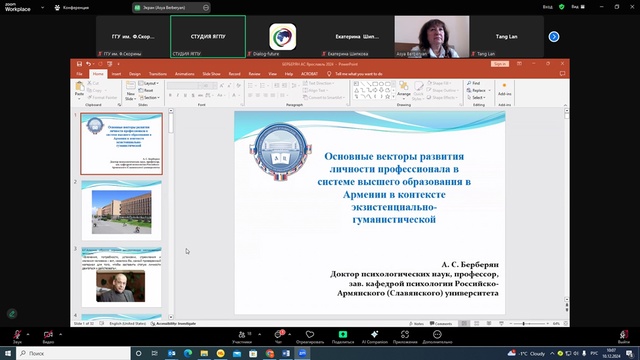The width and height of the screenshot is (640, 360).
Task: Show hidden system tray icons chevron
Action: coord(552,353)
